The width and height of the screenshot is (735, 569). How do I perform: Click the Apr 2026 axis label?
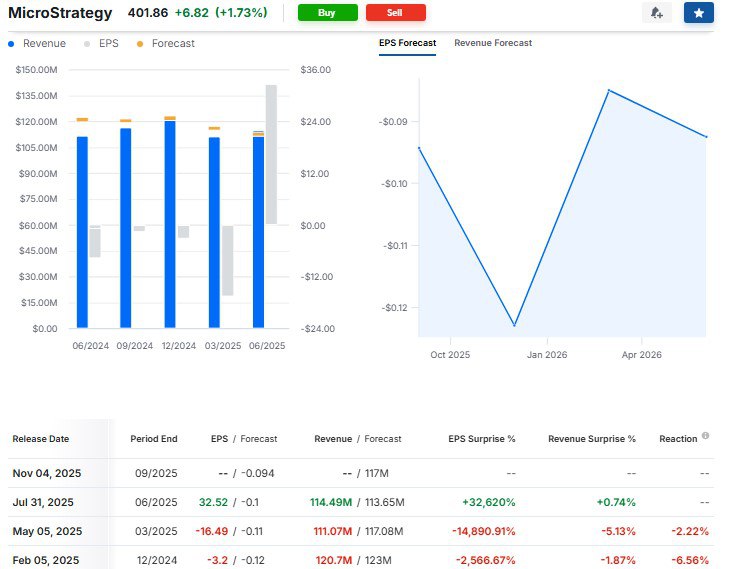pyautogui.click(x=642, y=355)
